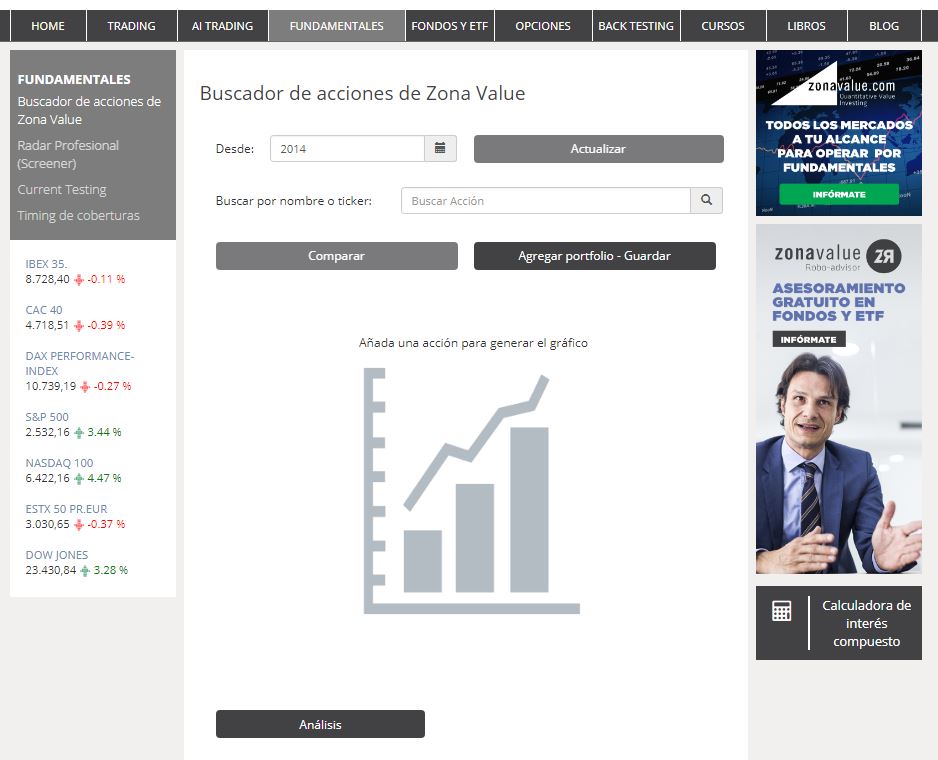Open FONDOS Y ETF menu
The width and height of the screenshot is (938, 760).
tap(450, 26)
